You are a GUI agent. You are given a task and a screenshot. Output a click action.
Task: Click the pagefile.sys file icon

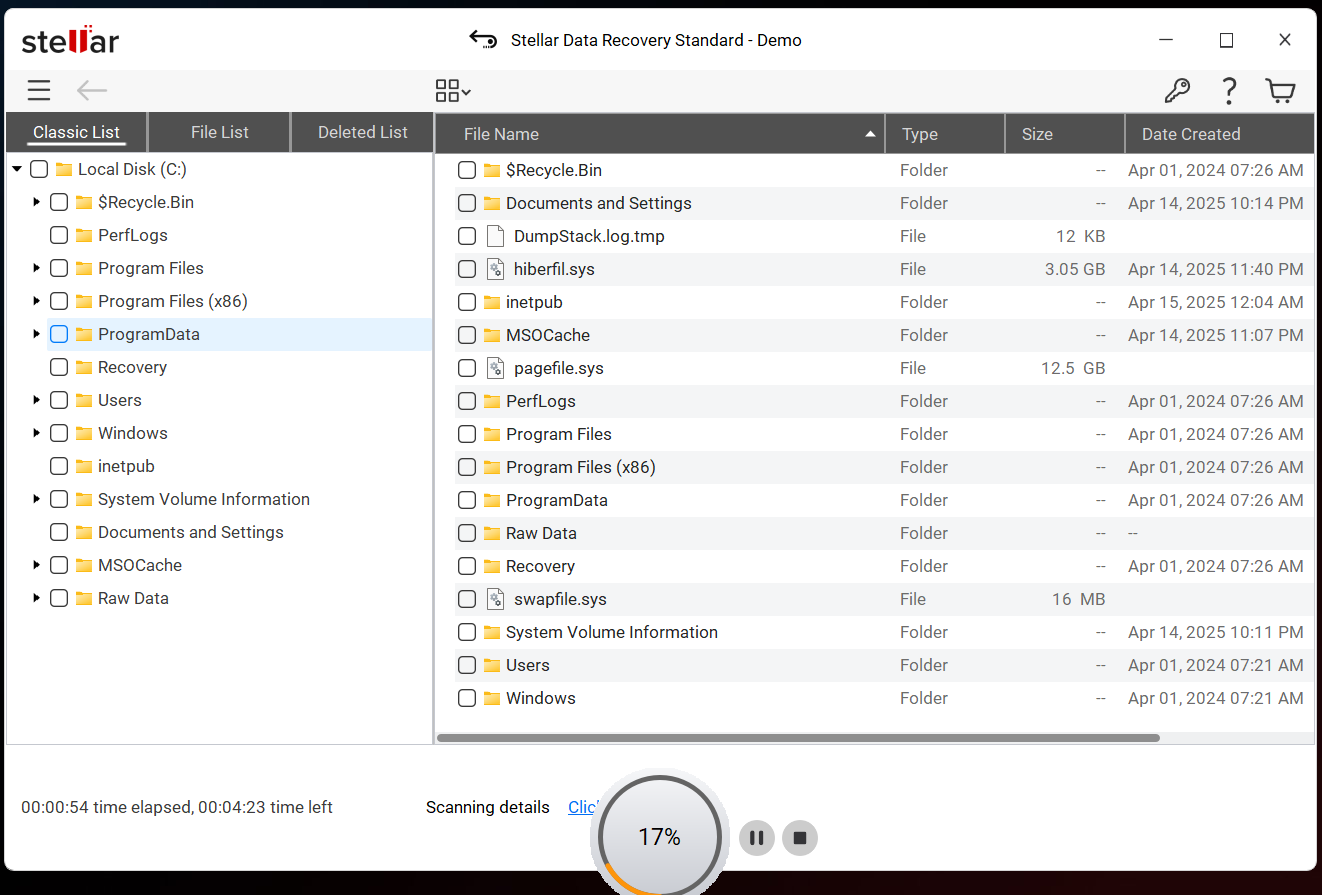pyautogui.click(x=495, y=368)
